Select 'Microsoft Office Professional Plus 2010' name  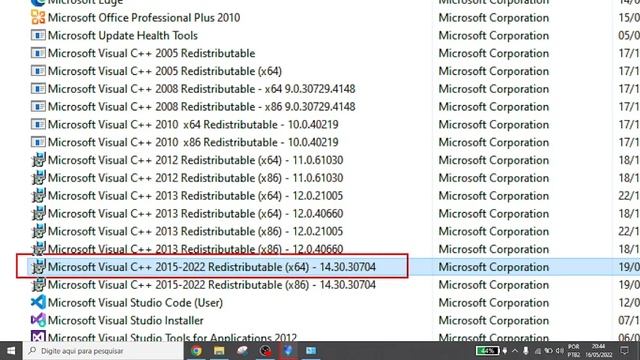point(144,18)
